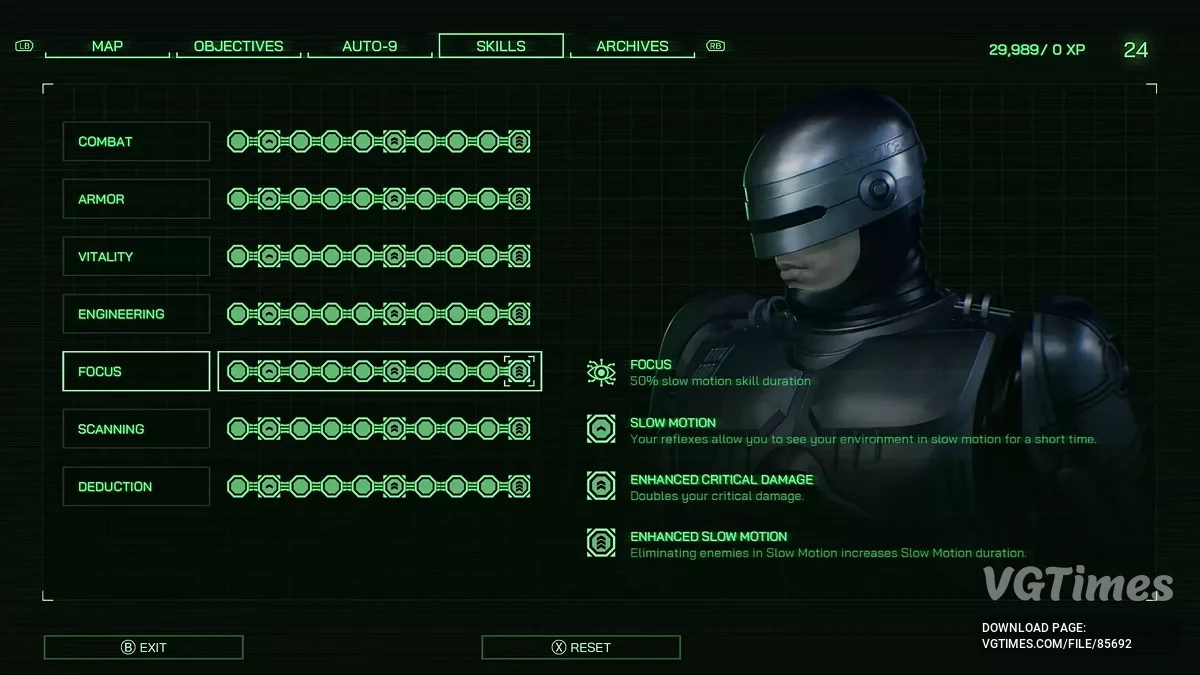The image size is (1200, 675).
Task: Switch to the Objectives tab
Action: pyautogui.click(x=238, y=45)
